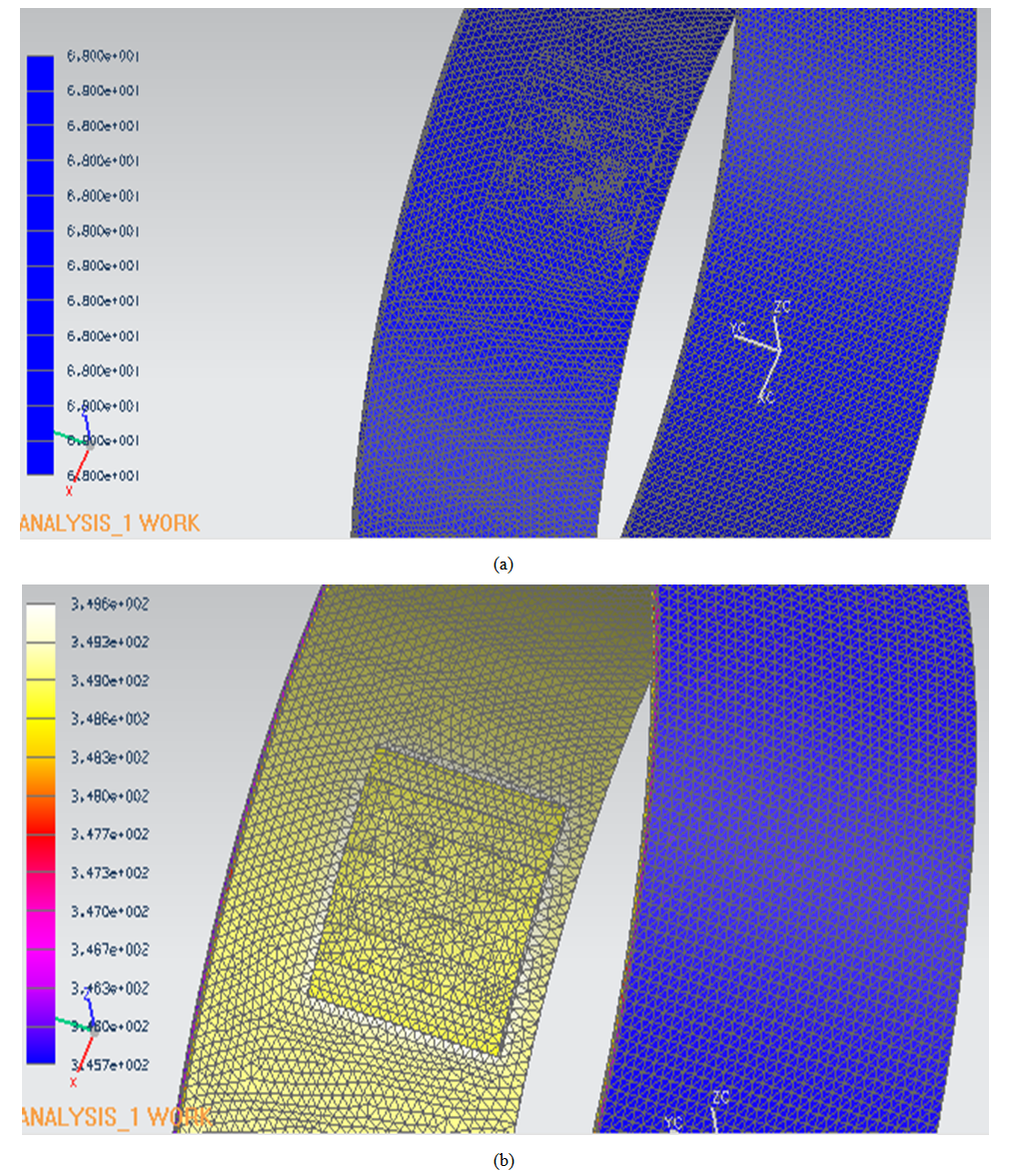Pick the orange swatch in the multicolor legend

pos(40,776)
